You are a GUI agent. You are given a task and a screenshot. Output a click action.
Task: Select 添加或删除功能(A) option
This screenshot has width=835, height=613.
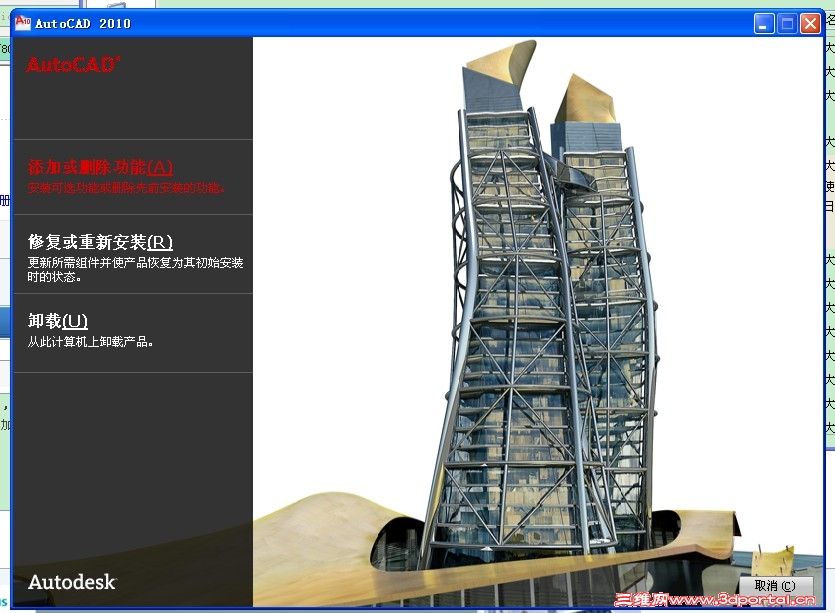coord(100,167)
